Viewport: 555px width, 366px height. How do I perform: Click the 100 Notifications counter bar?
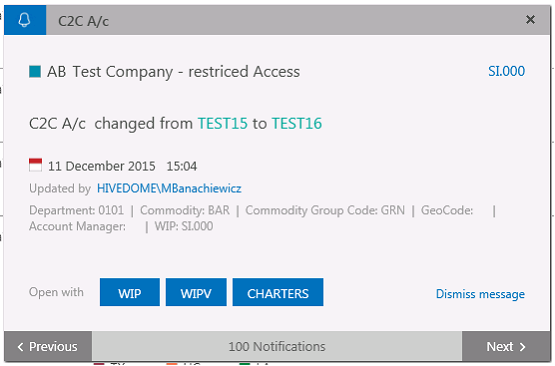click(x=277, y=346)
